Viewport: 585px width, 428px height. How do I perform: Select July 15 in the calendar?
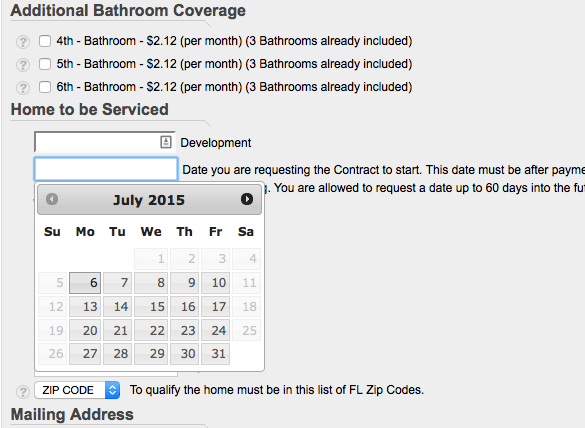point(151,307)
